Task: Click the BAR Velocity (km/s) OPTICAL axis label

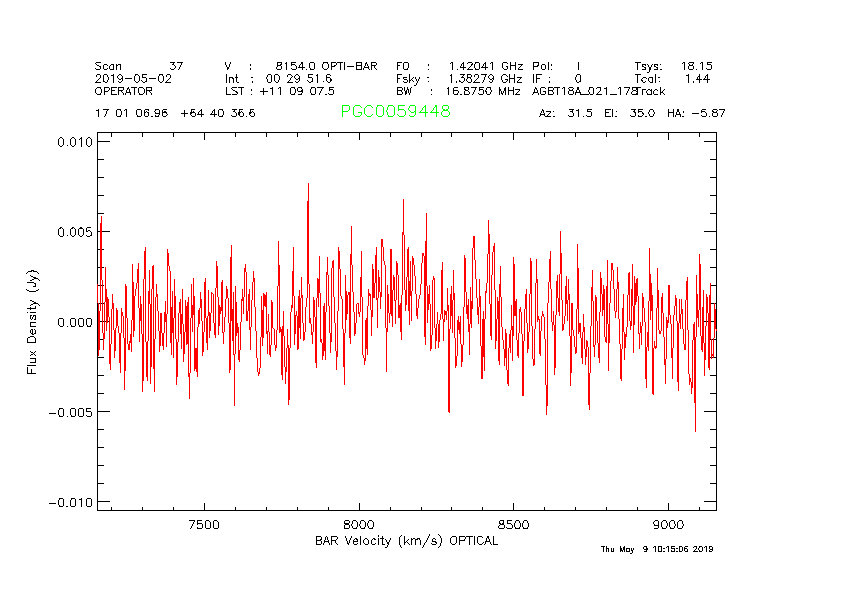Action: click(406, 541)
